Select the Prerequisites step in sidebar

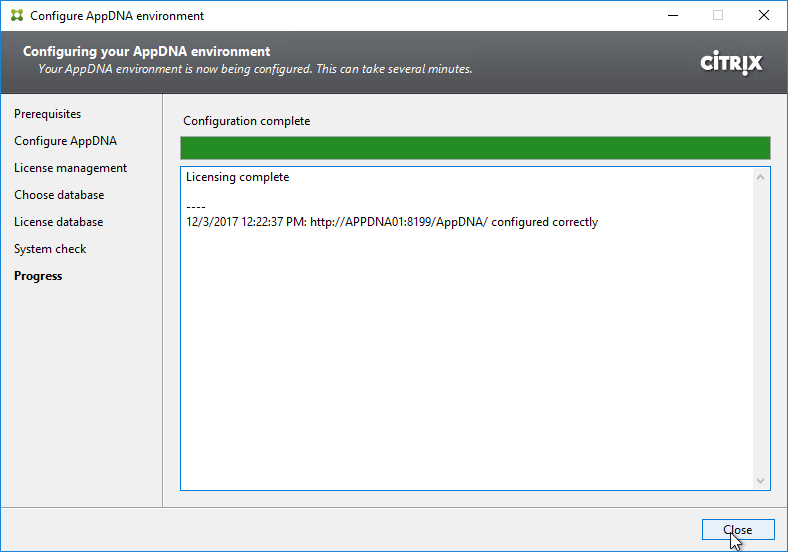(x=47, y=114)
